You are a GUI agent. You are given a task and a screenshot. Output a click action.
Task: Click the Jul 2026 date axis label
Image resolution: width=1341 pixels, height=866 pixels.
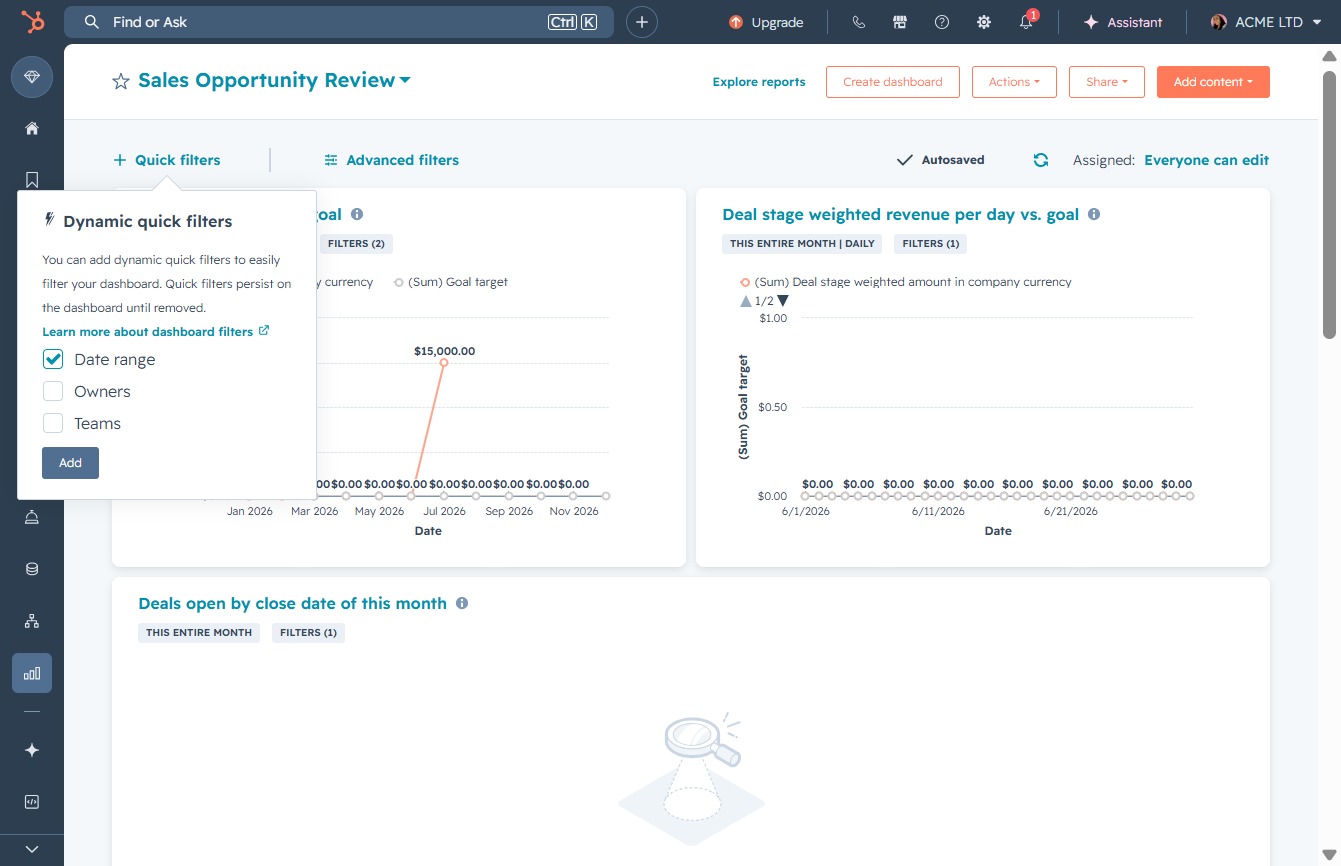coord(444,511)
